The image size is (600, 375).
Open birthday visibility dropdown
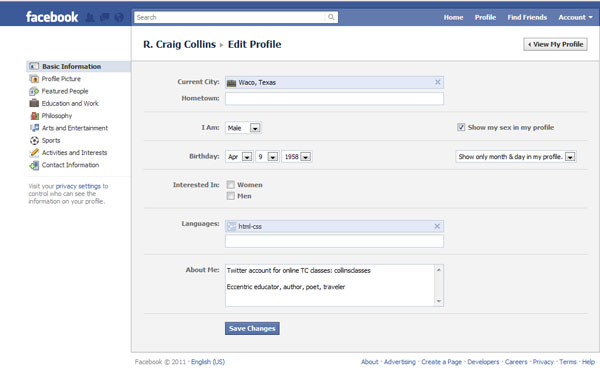coord(516,157)
